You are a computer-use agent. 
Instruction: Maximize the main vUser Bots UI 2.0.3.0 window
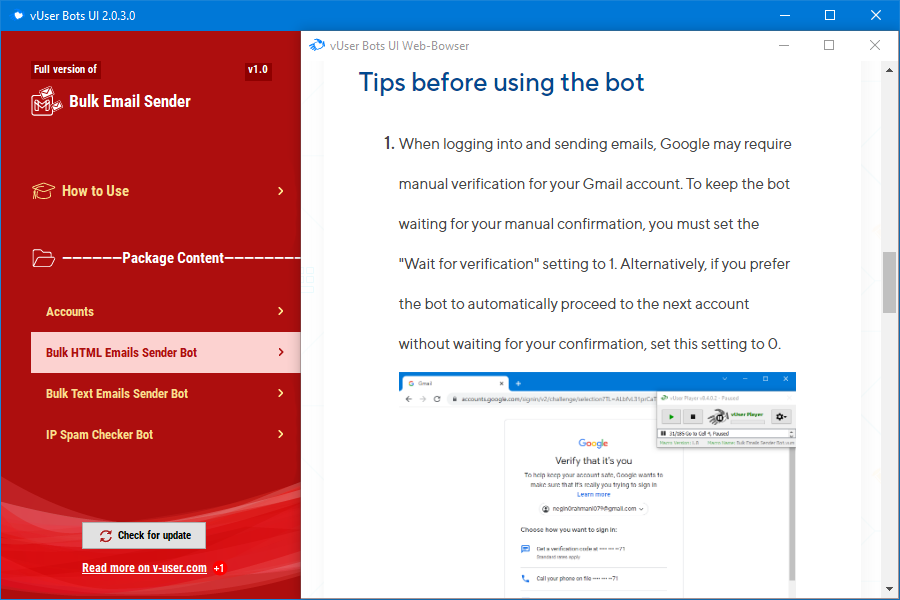pyautogui.click(x=830, y=16)
